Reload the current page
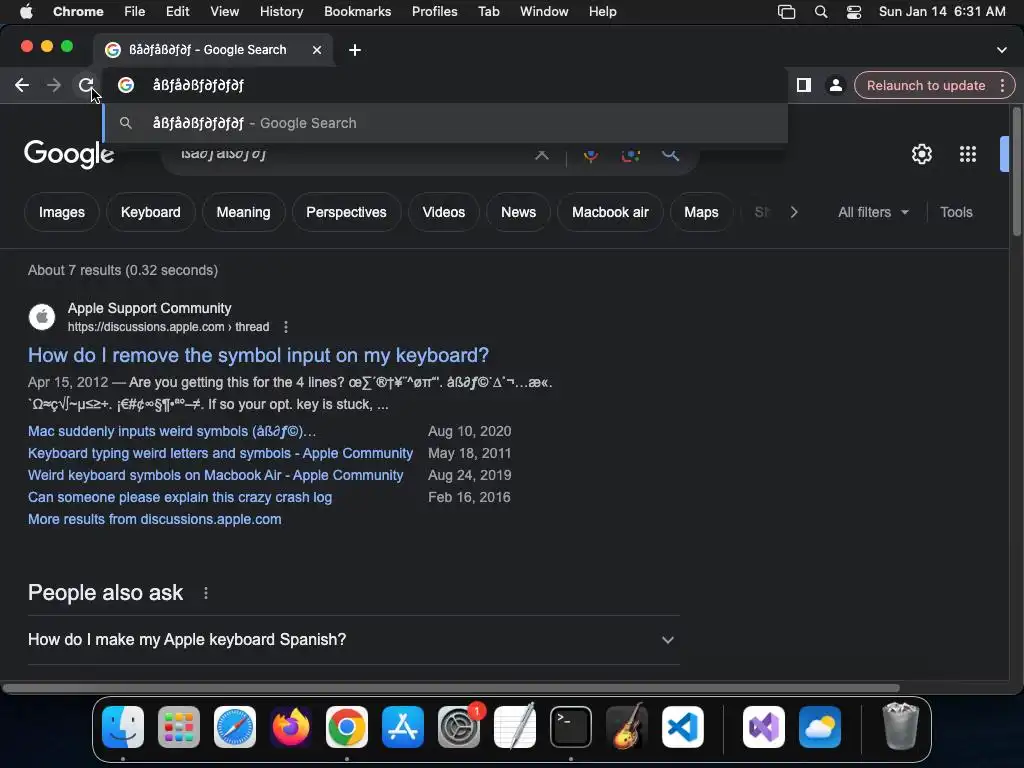1024x768 pixels. (x=86, y=85)
